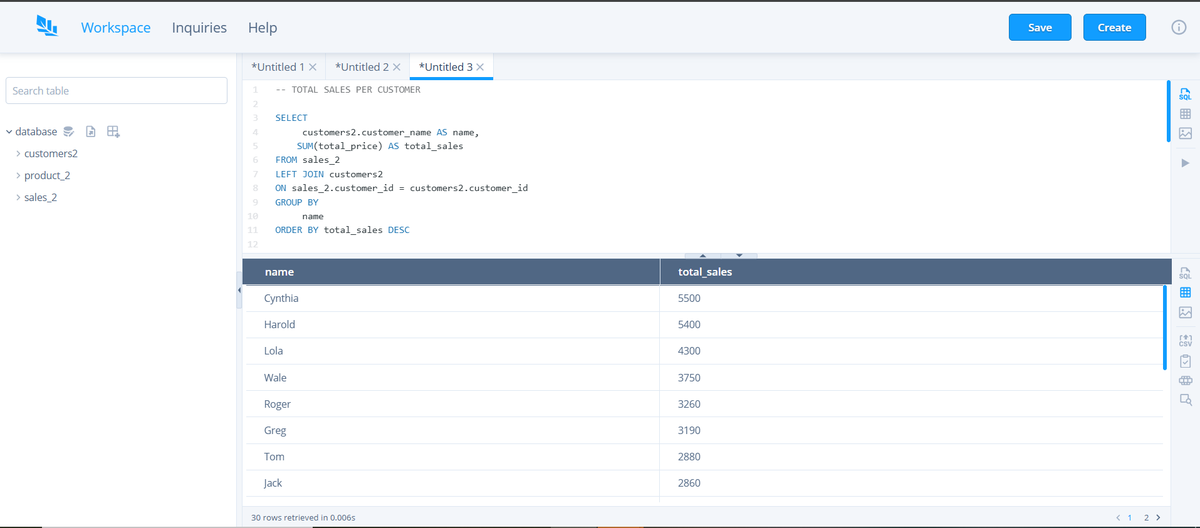Click the 5400 total_sales value
This screenshot has width=1200, height=528.
click(x=689, y=325)
